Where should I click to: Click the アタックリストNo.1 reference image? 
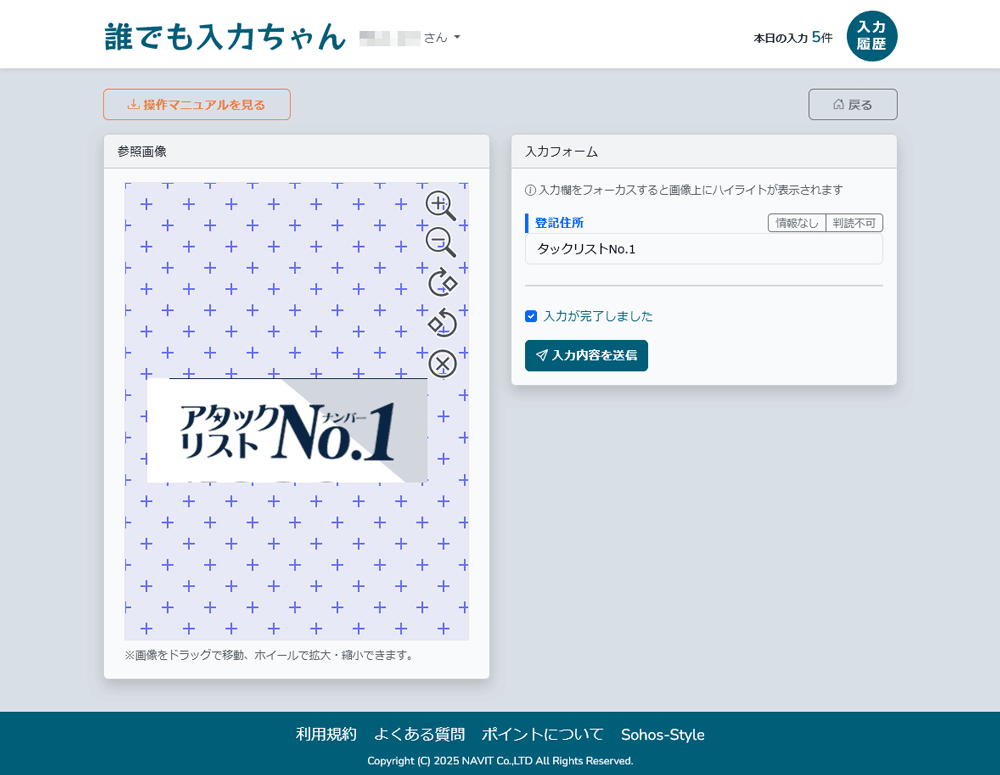[287, 431]
